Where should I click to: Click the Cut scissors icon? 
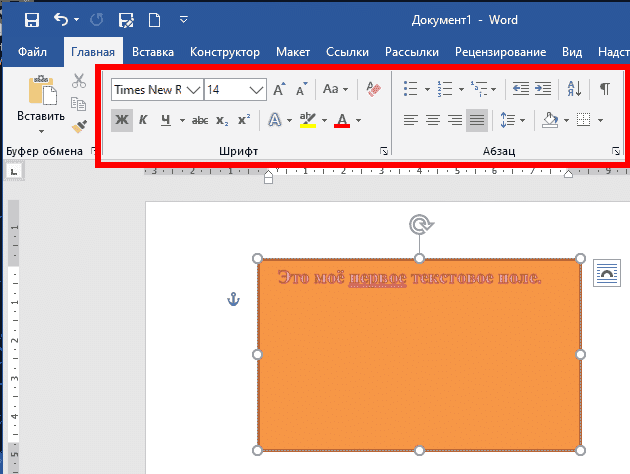79,81
